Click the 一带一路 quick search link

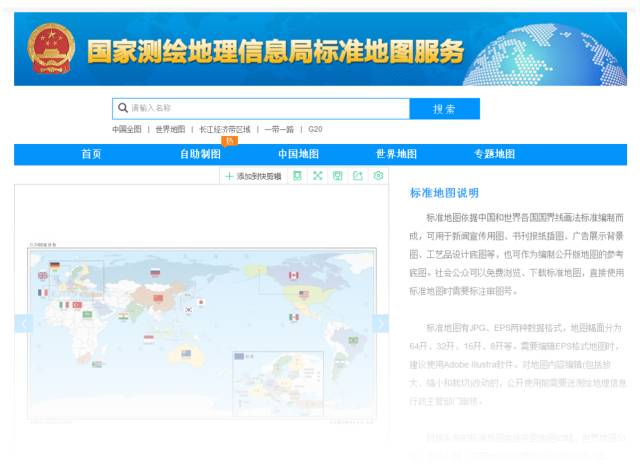pos(279,129)
